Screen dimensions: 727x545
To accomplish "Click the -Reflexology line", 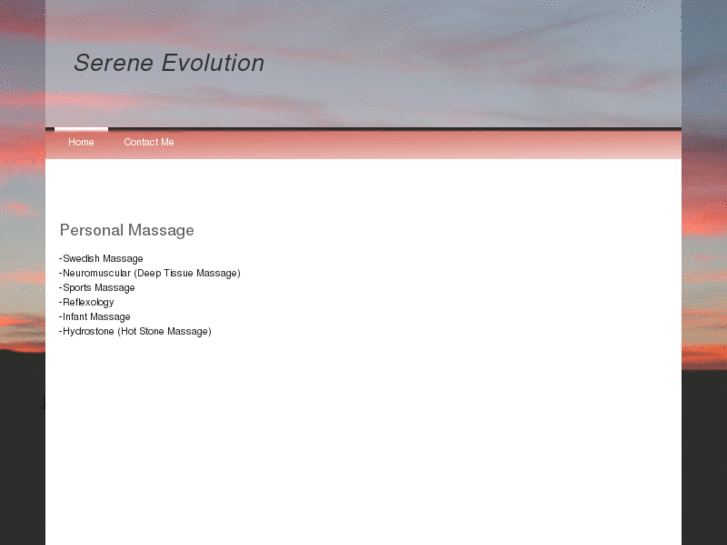I will tap(87, 302).
